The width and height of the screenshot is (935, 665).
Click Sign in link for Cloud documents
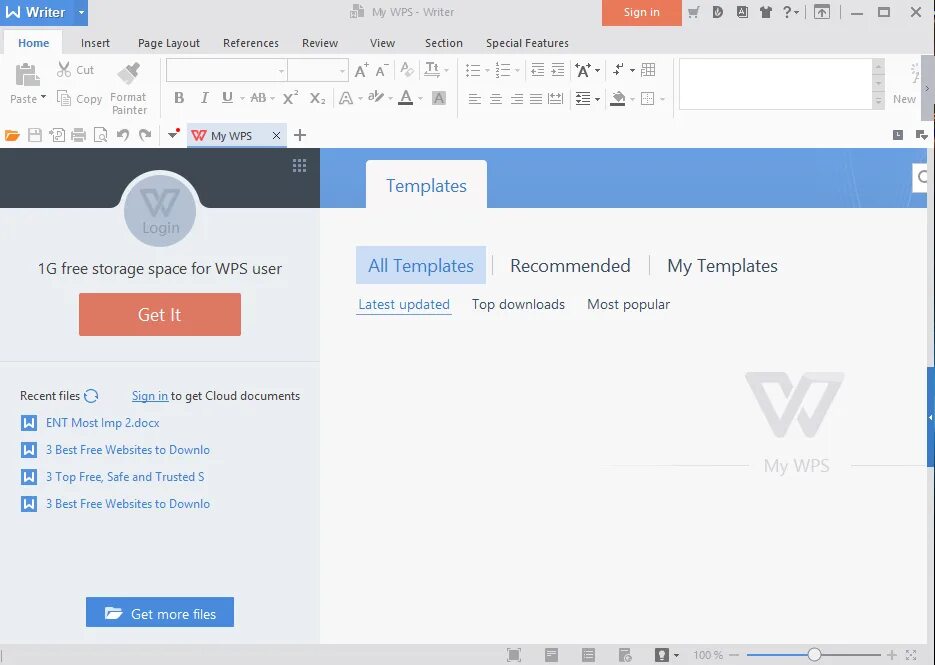pos(150,395)
